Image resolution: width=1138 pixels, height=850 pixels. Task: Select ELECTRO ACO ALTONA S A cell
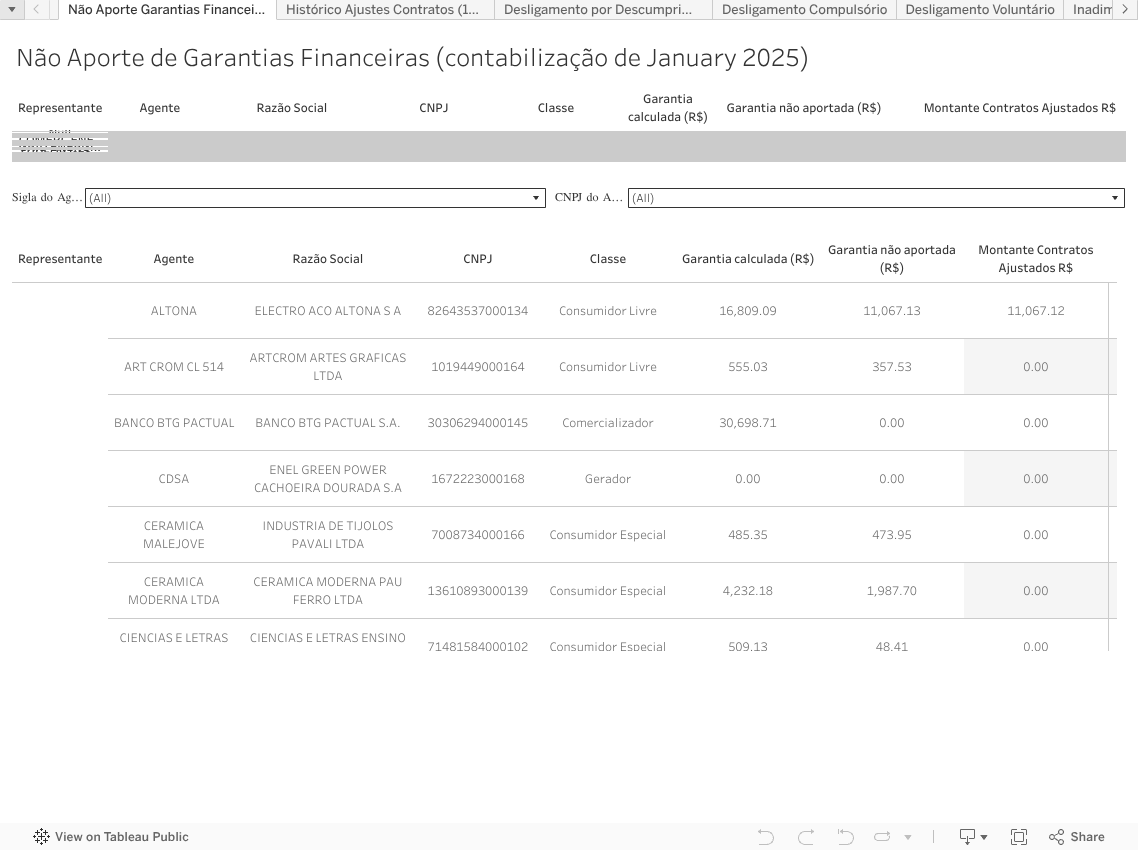click(x=327, y=311)
